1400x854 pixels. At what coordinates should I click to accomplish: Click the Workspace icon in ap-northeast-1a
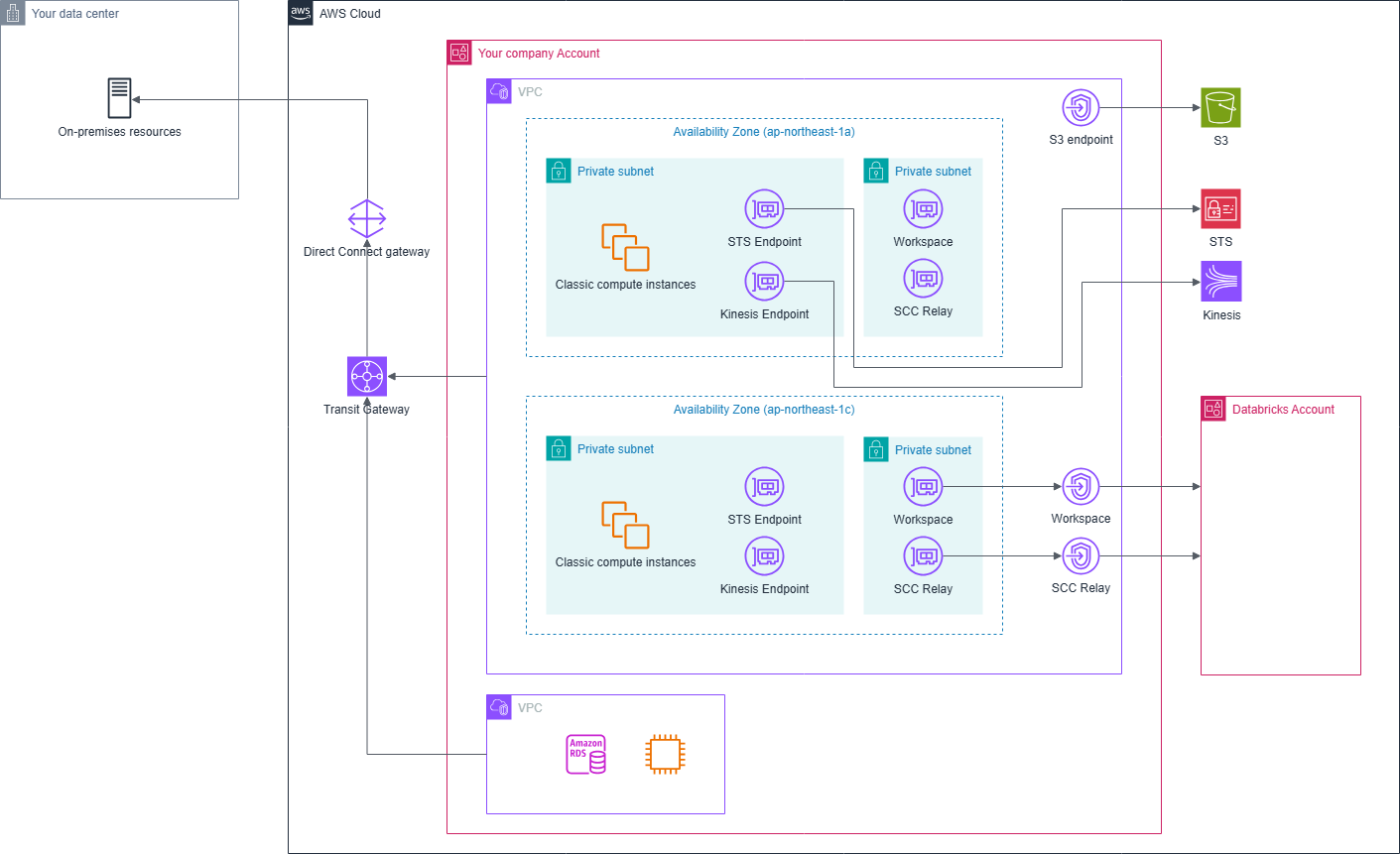click(x=923, y=209)
